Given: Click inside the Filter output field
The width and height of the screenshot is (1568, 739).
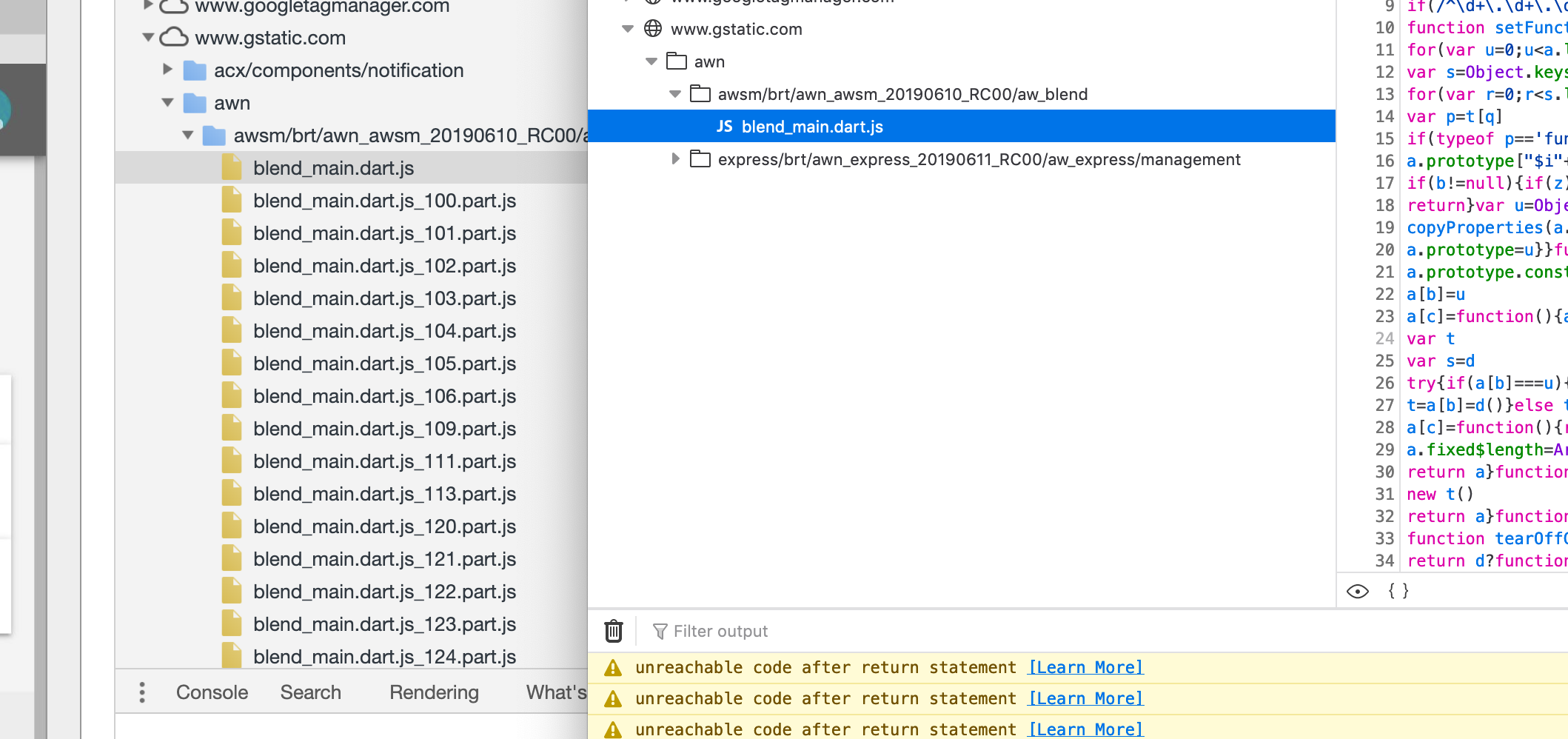Looking at the screenshot, I should [x=740, y=631].
